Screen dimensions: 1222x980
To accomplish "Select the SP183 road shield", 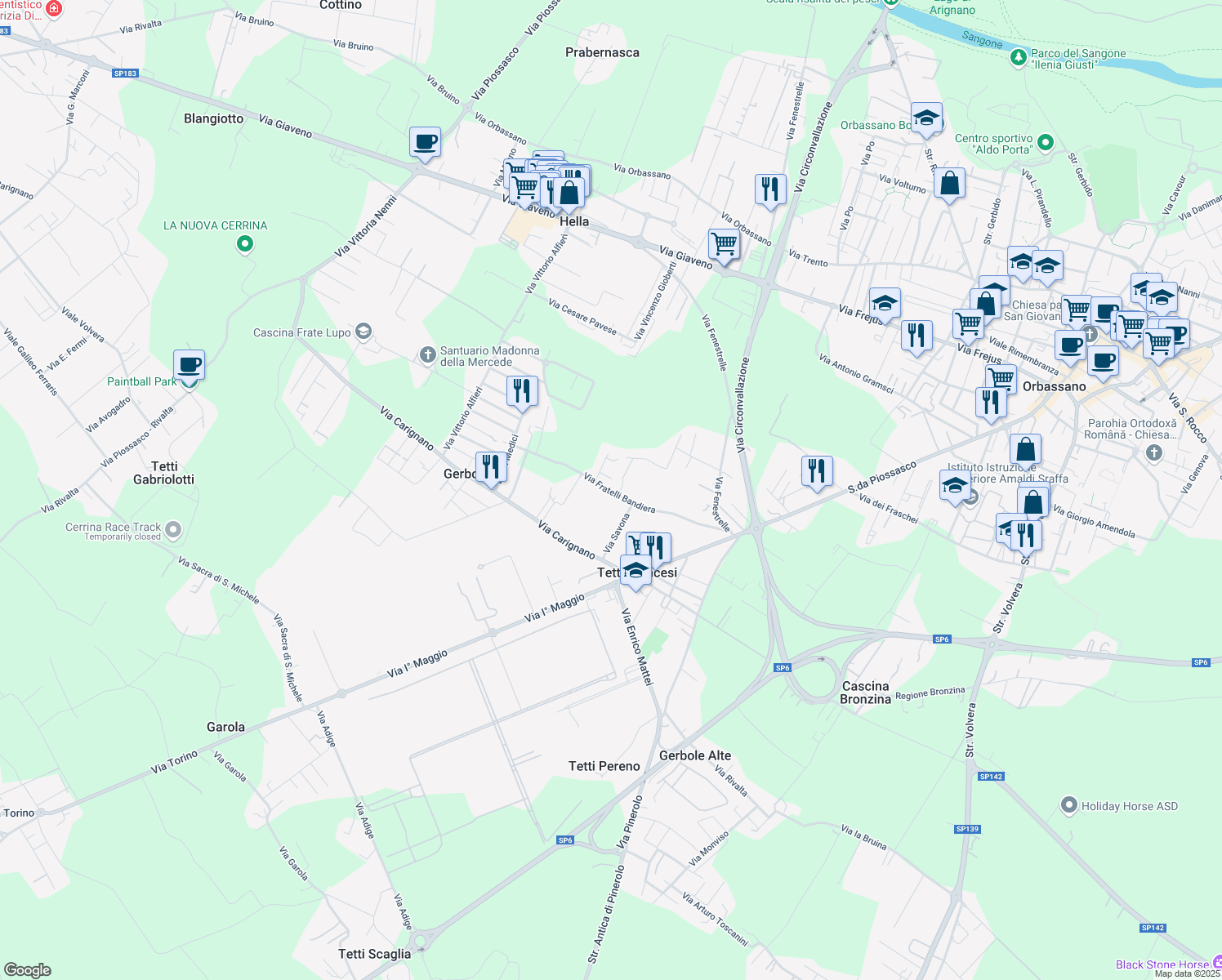I will [125, 73].
